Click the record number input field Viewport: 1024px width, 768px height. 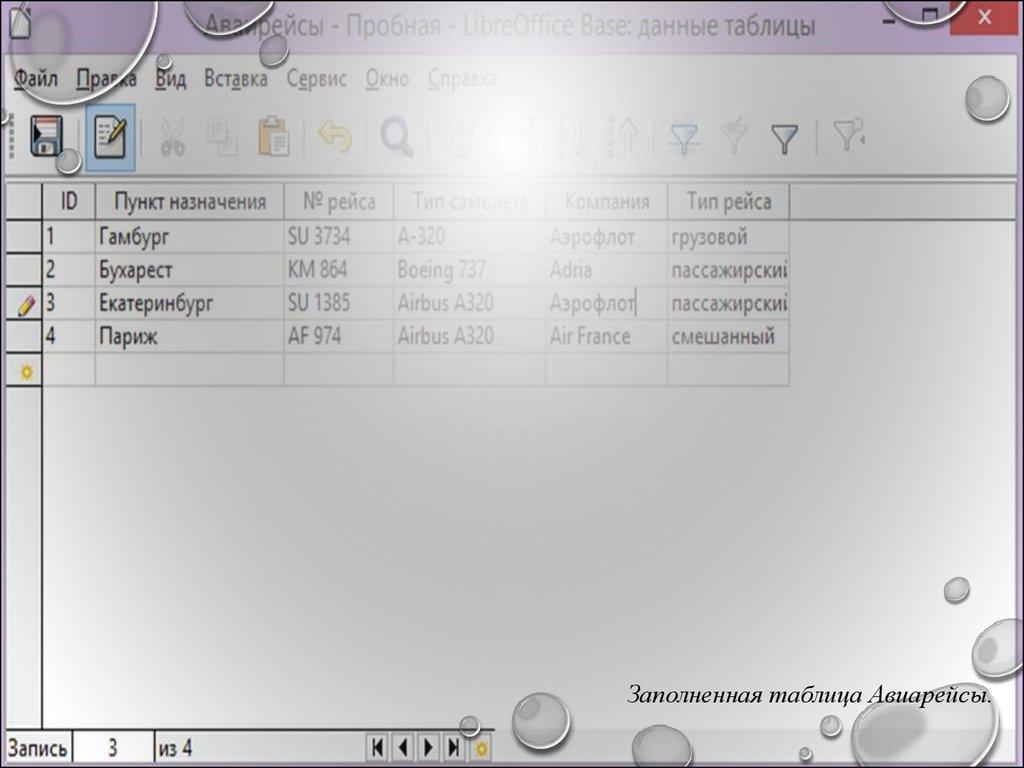point(112,747)
